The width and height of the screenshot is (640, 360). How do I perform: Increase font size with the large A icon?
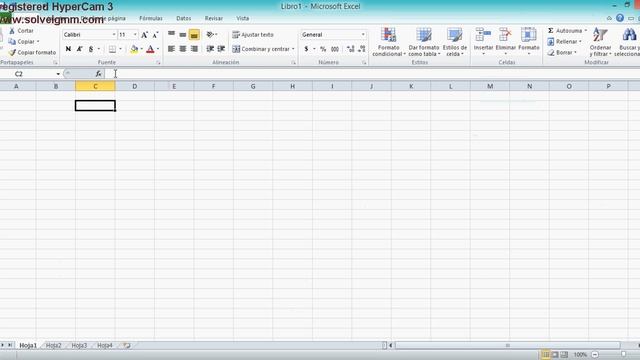pyautogui.click(x=144, y=35)
